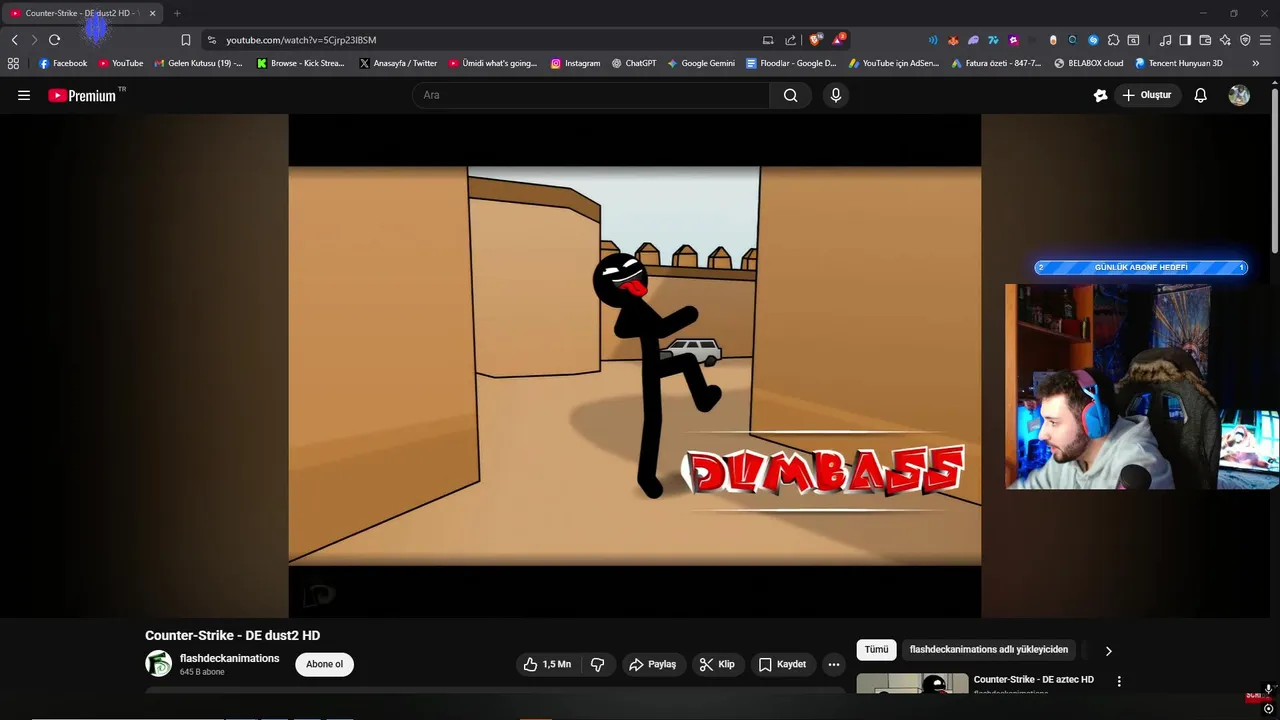
Task: Open YouTube notifications bell
Action: tap(1201, 95)
